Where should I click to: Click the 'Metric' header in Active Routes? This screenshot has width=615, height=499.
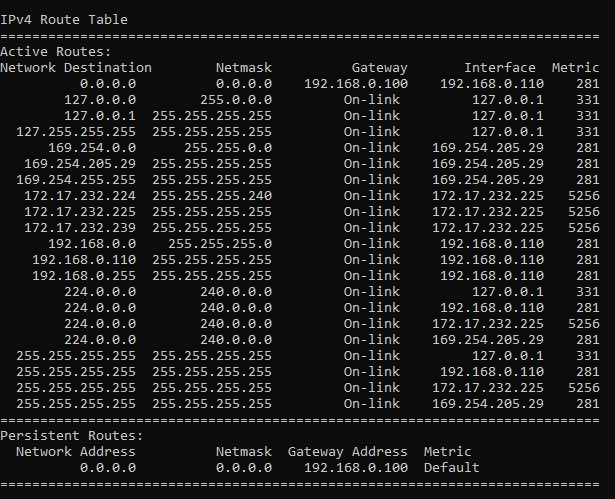coord(575,67)
